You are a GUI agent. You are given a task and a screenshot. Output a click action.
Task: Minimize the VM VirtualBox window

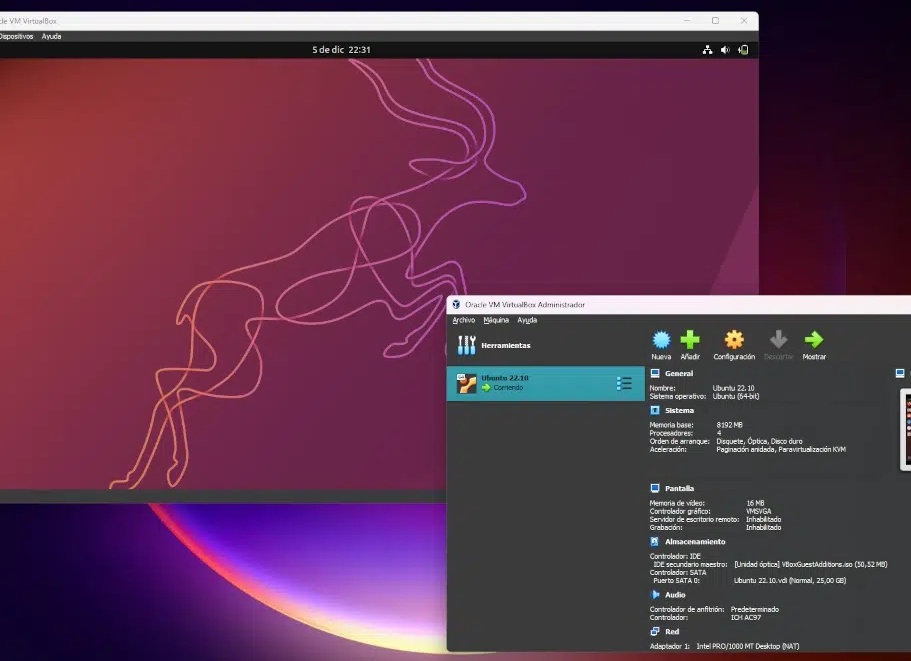point(687,20)
